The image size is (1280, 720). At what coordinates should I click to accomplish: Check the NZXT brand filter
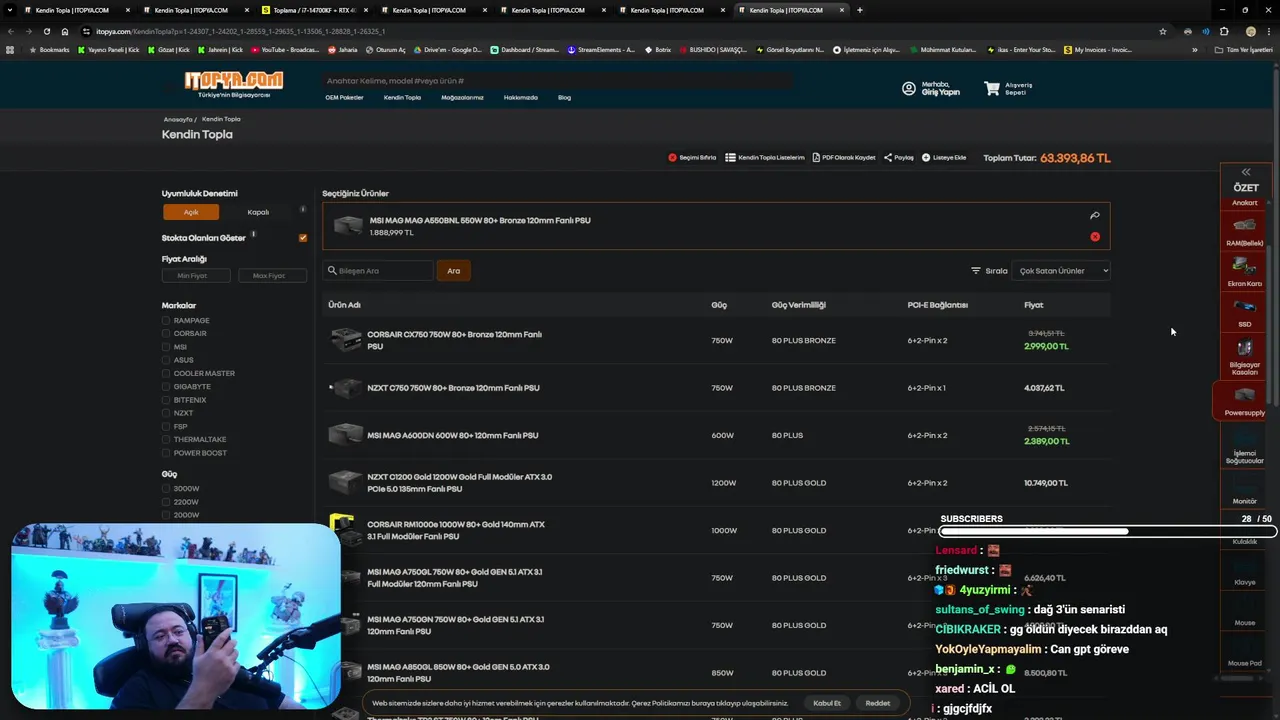click(x=166, y=413)
